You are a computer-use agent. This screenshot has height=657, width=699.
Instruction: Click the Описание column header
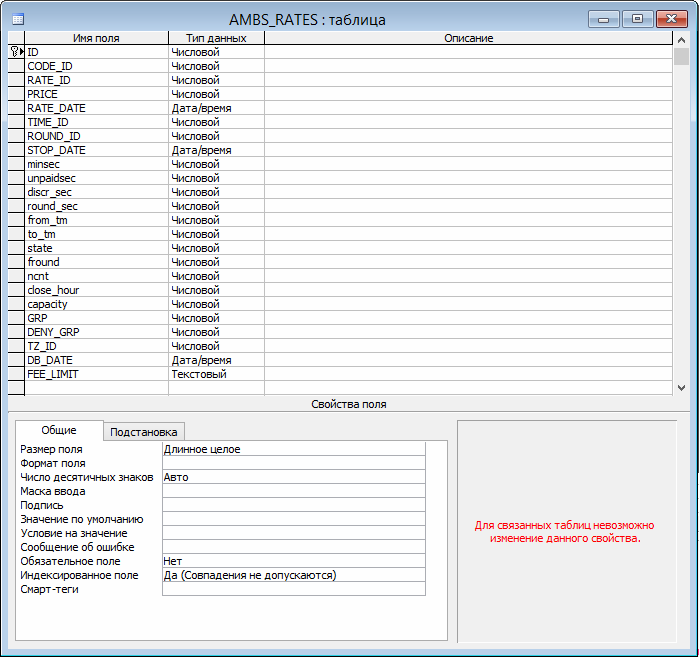[468, 38]
